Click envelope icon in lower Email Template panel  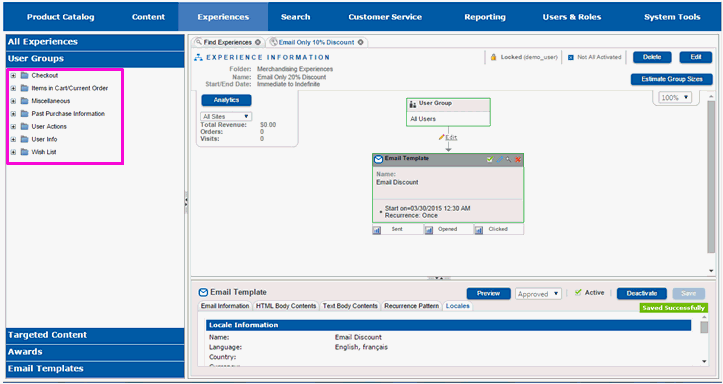203,292
